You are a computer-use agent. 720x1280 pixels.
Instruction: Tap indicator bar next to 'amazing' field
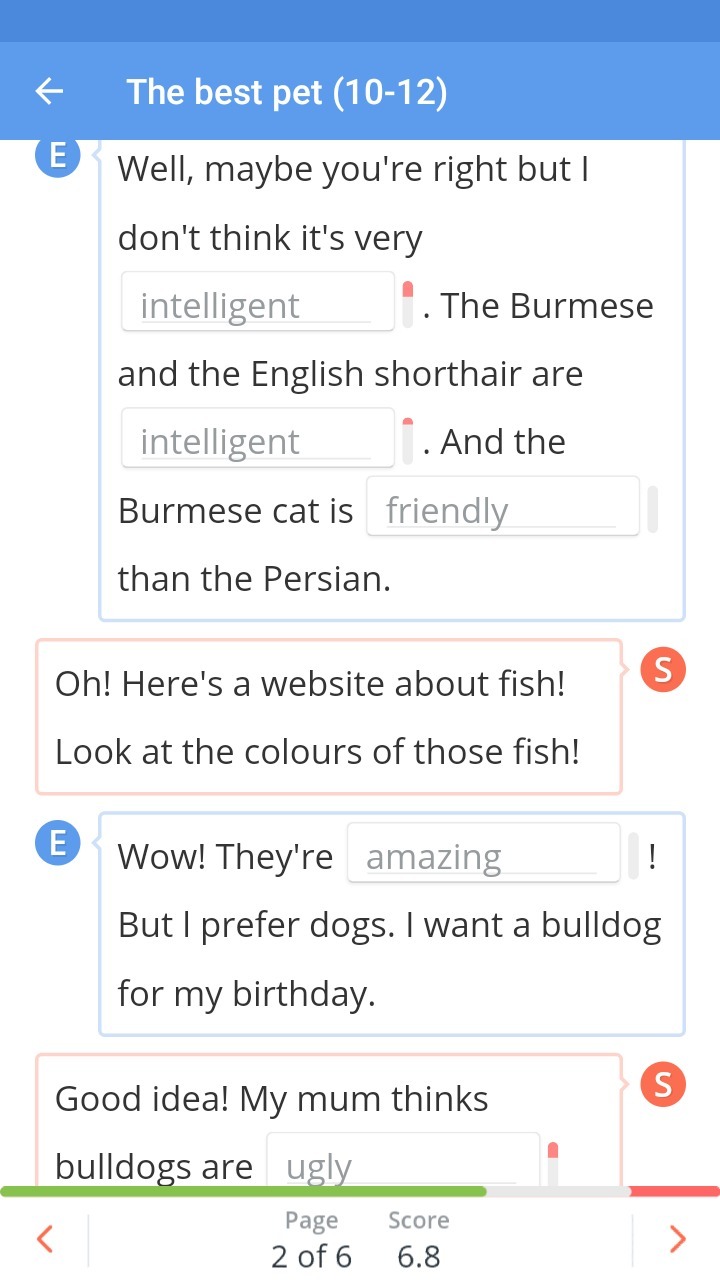[633, 856]
